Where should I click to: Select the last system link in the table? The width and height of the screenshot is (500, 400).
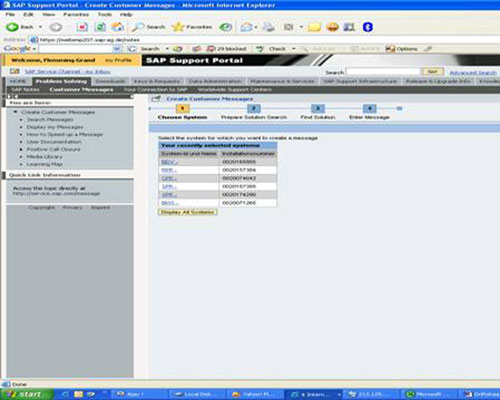point(170,203)
